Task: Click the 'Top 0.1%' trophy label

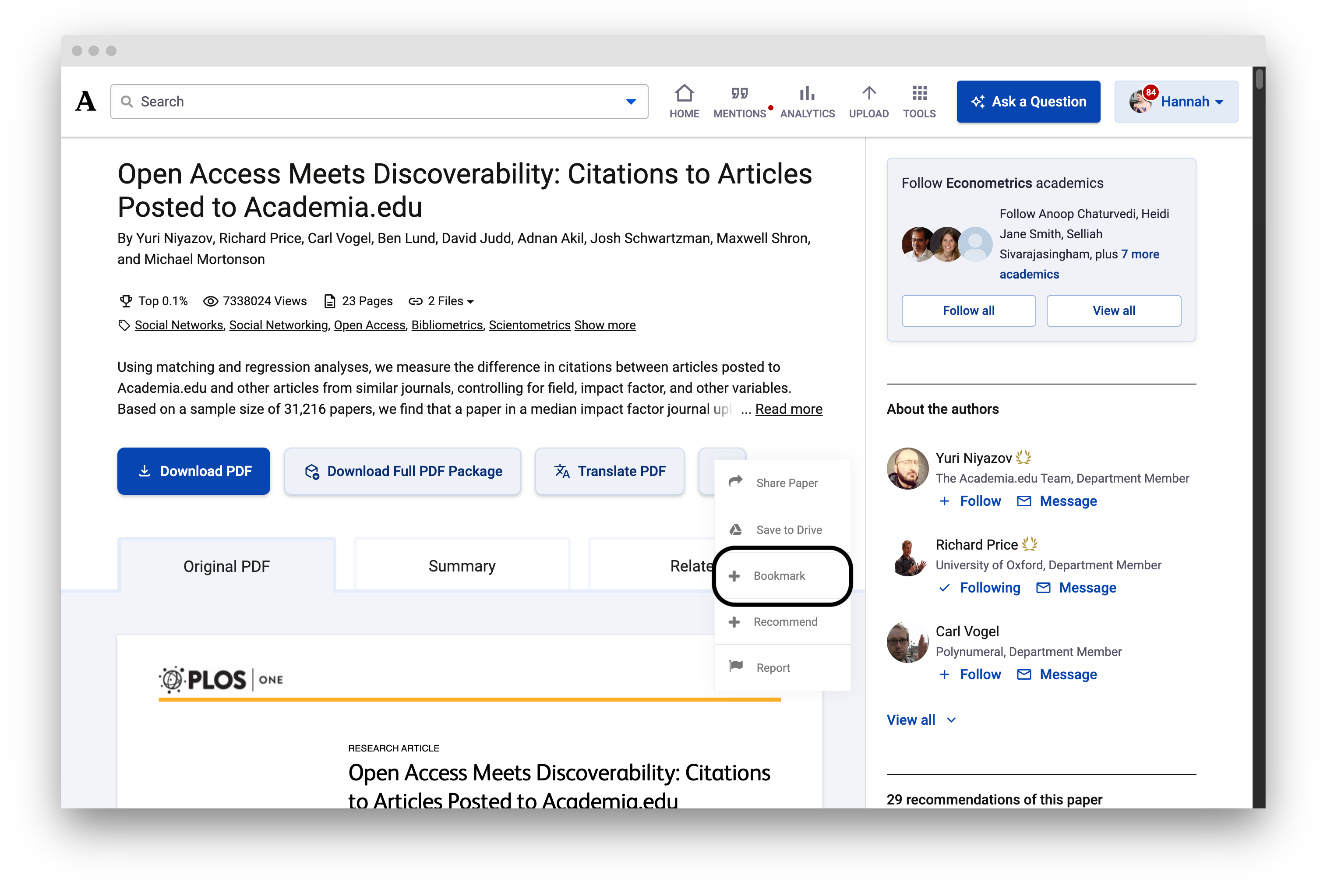Action: (153, 301)
